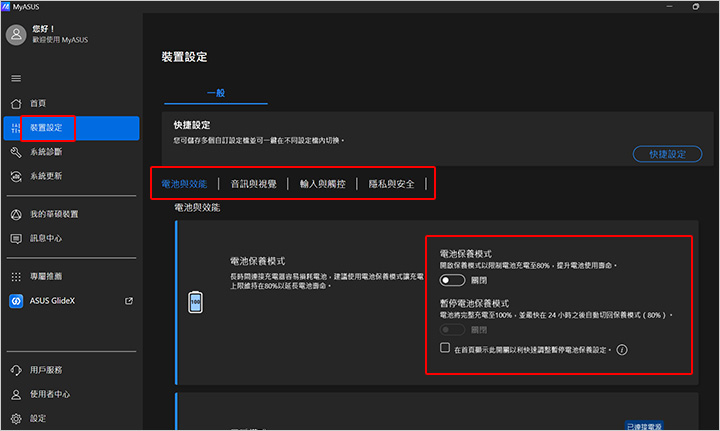The height and width of the screenshot is (431, 720).
Task: Open 我的華碩裝置 in the sidebar
Action: click(71, 214)
